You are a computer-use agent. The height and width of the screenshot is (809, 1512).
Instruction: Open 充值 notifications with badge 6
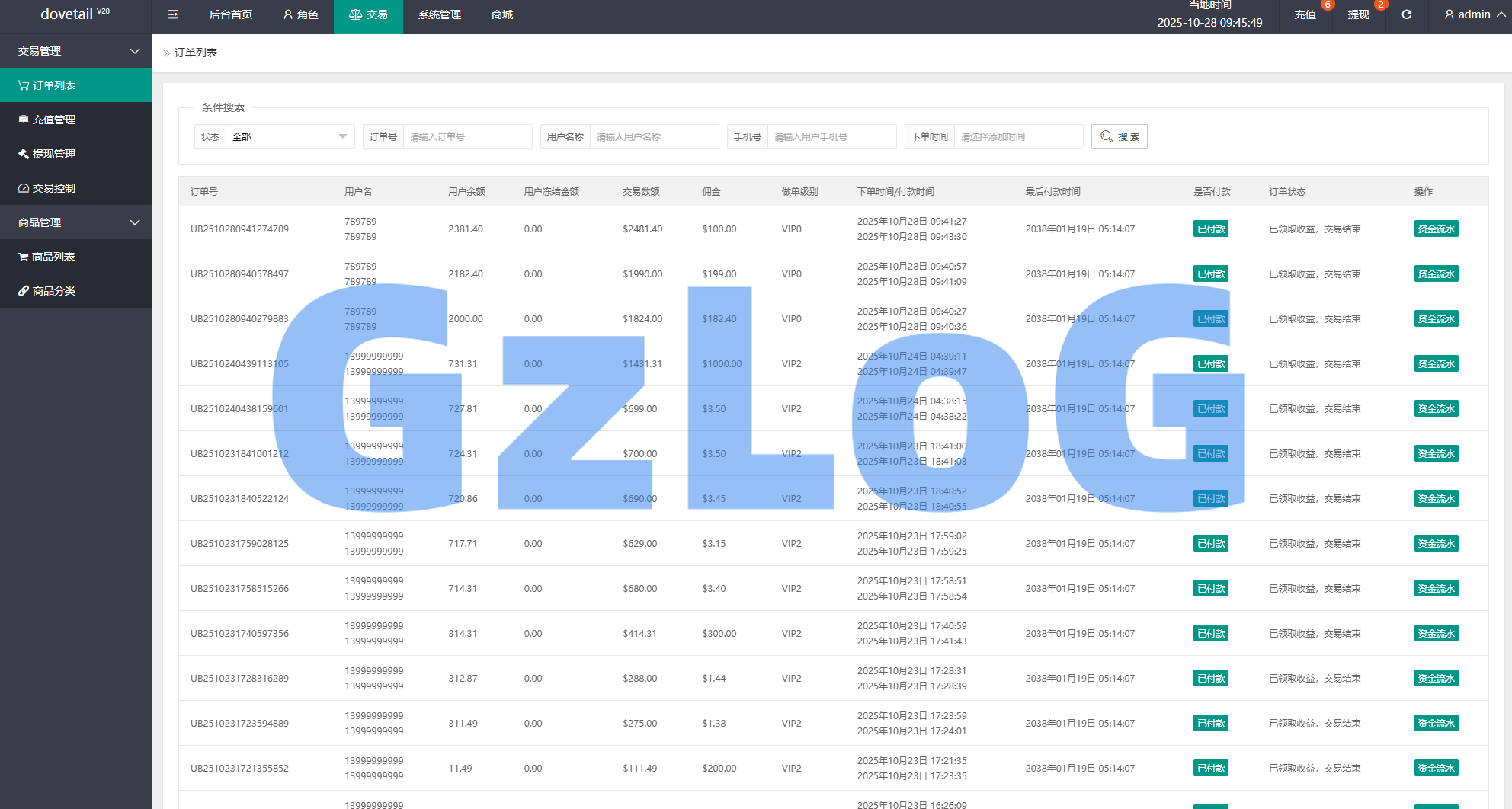tap(1305, 14)
